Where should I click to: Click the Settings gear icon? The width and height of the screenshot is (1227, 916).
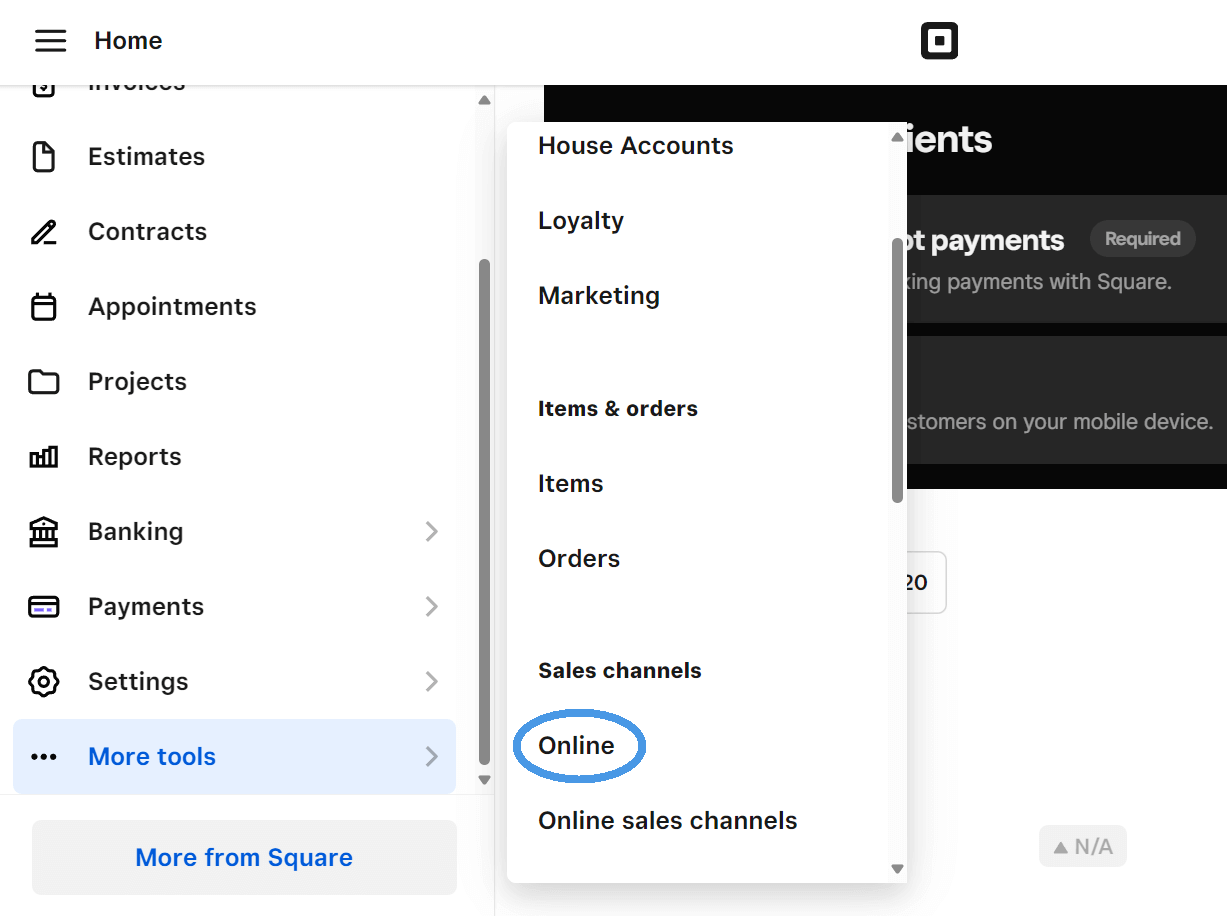click(44, 681)
